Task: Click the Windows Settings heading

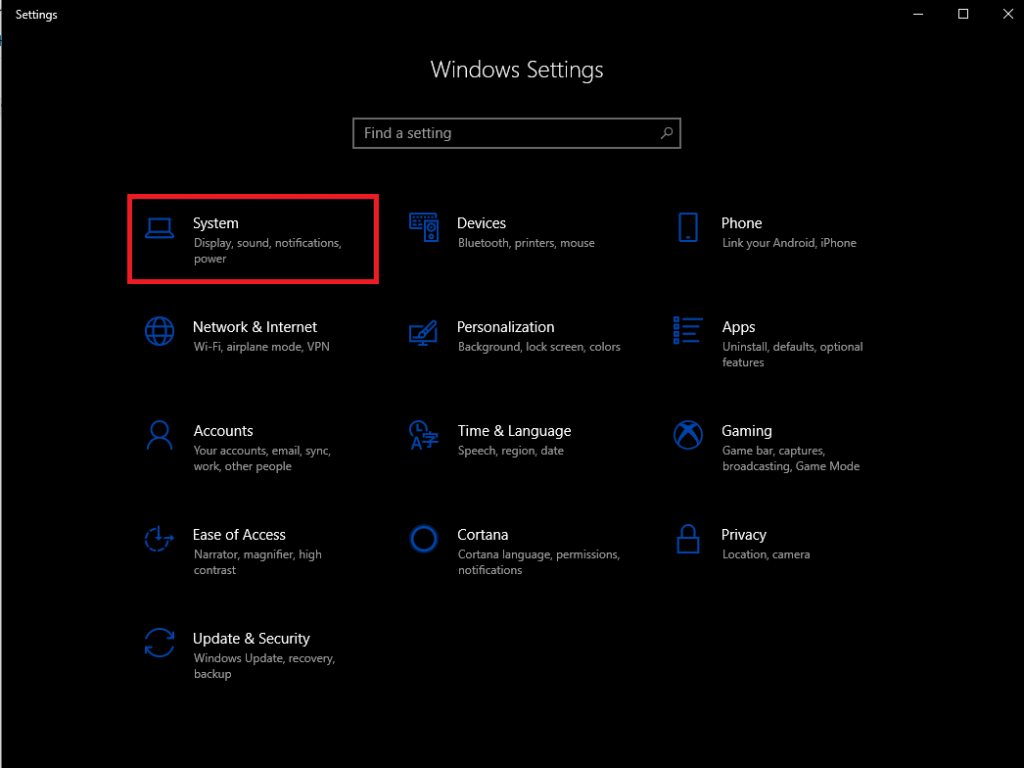Action: tap(517, 70)
